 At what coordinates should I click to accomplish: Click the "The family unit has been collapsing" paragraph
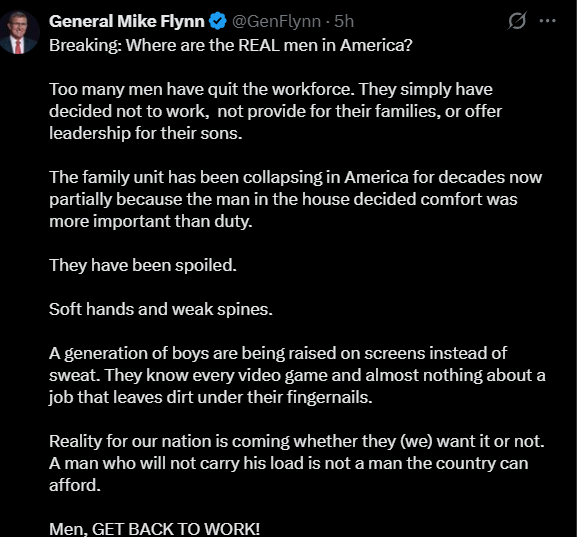pyautogui.click(x=295, y=199)
